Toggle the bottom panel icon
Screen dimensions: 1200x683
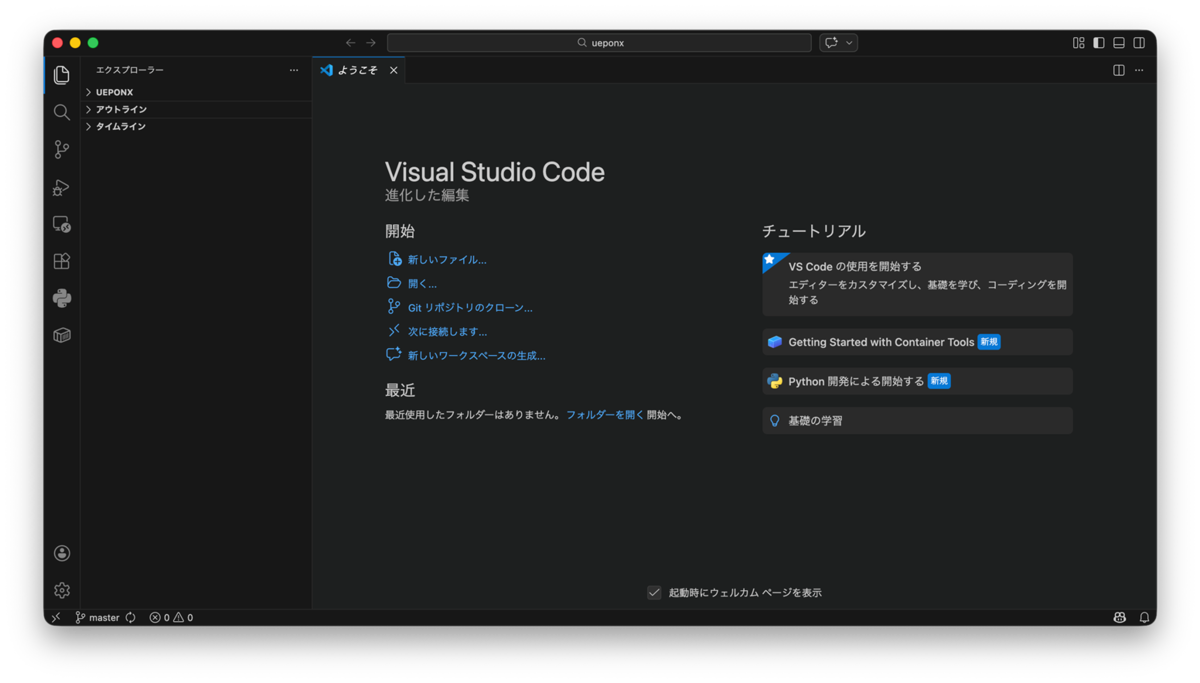tap(1119, 43)
